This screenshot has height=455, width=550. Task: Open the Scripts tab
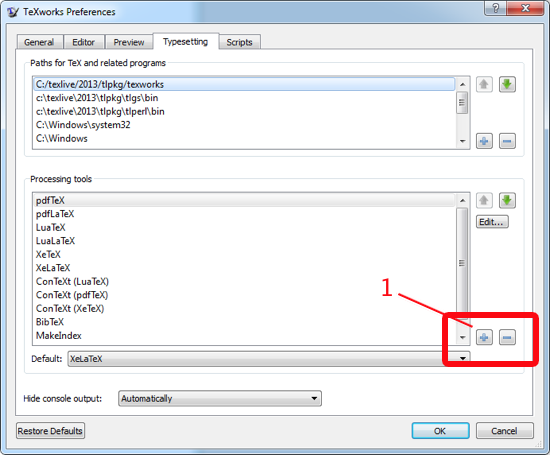(x=240, y=42)
